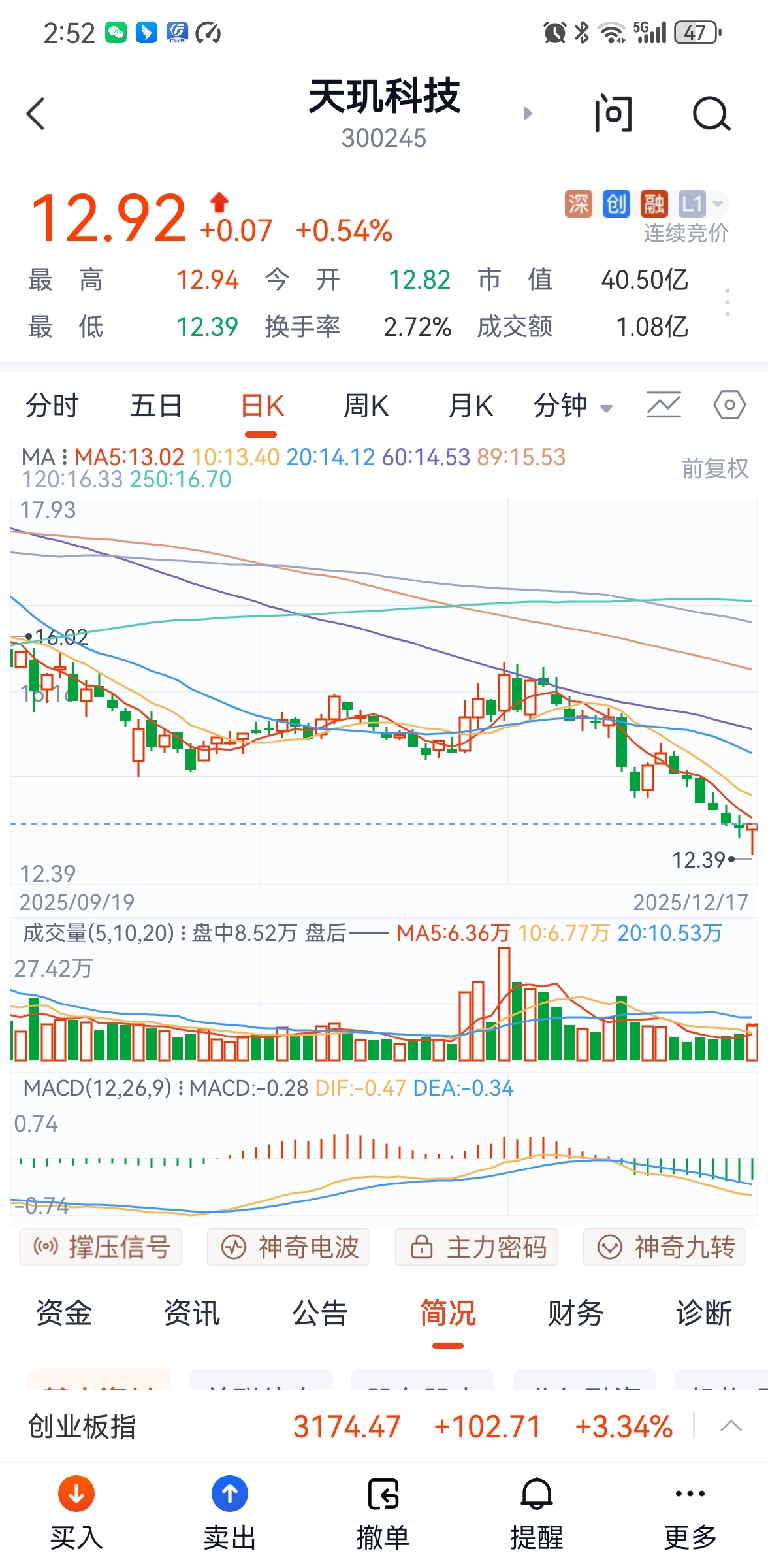This screenshot has width=768, height=1568.
Task: Select the 月K monthly candlestick tab
Action: pos(470,406)
